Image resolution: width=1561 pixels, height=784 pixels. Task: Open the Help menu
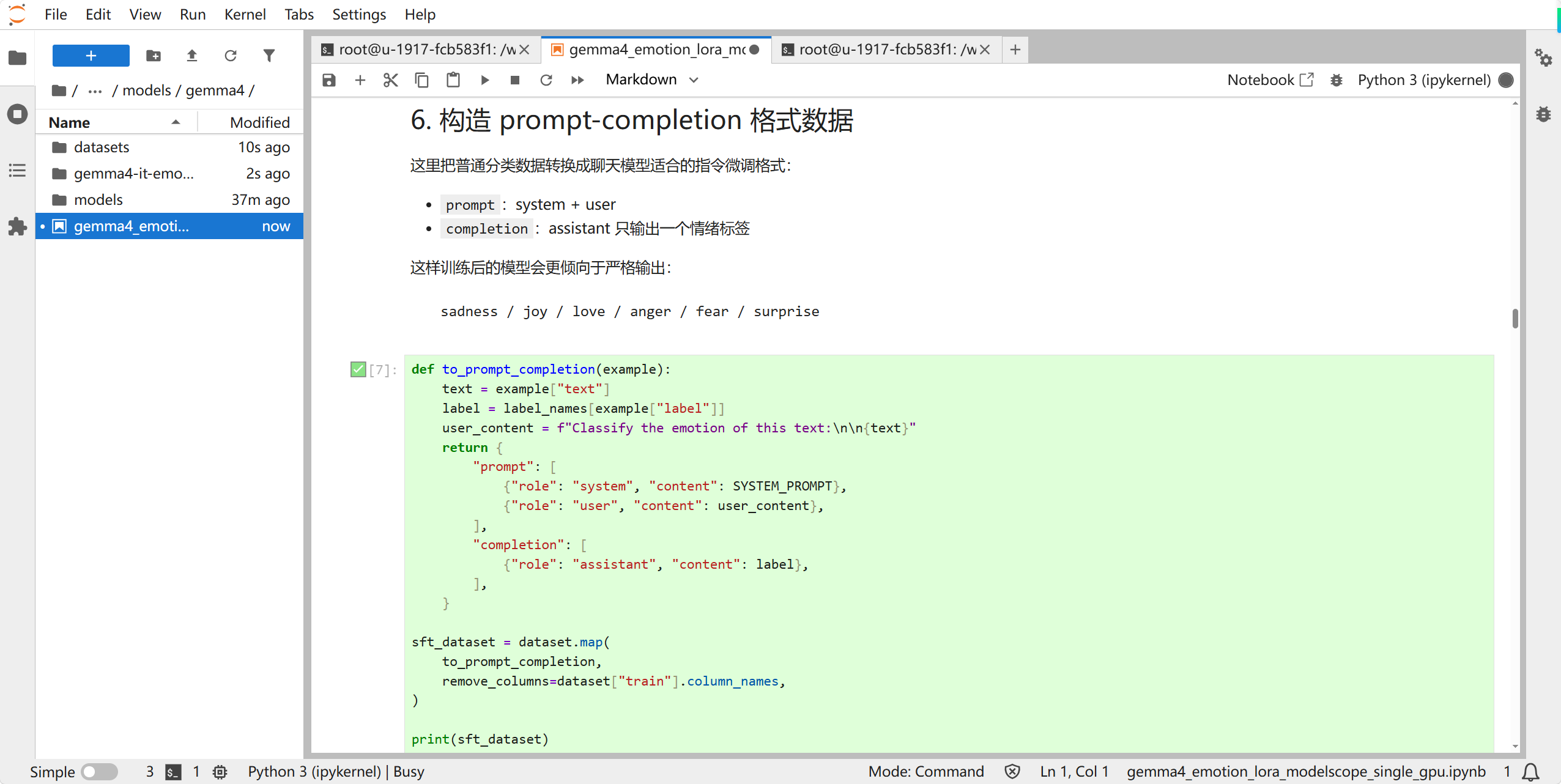pyautogui.click(x=420, y=14)
